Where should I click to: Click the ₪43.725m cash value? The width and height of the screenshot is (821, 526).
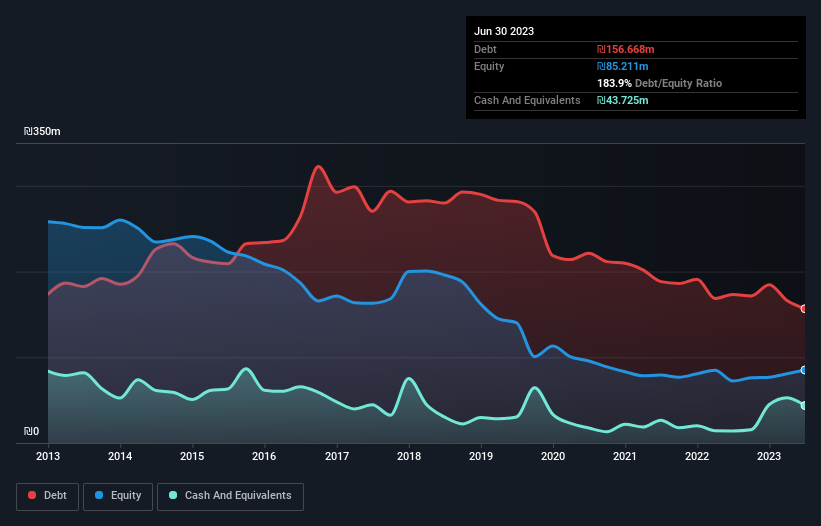click(x=623, y=100)
